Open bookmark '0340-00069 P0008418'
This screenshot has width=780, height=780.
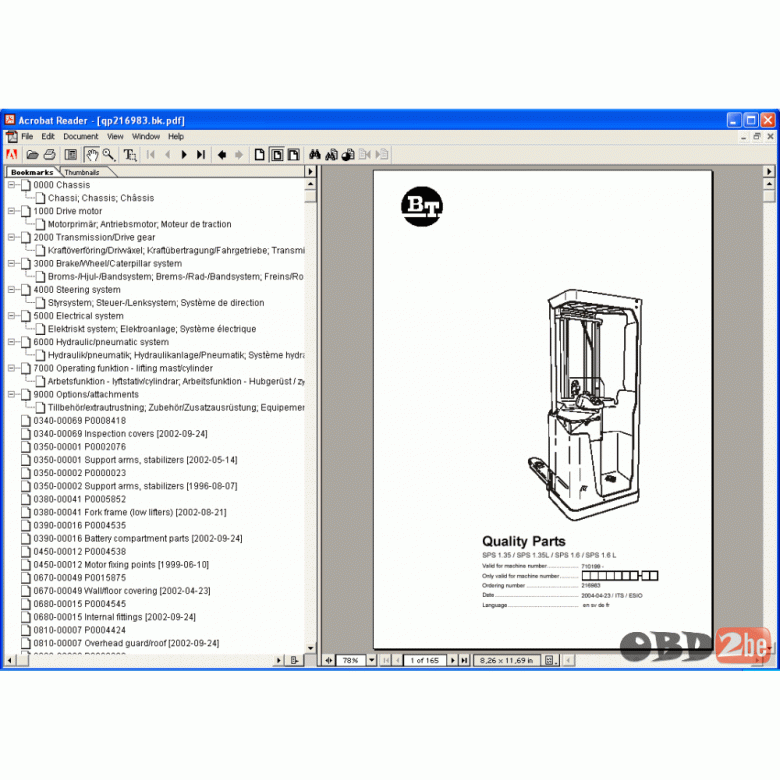click(80, 421)
